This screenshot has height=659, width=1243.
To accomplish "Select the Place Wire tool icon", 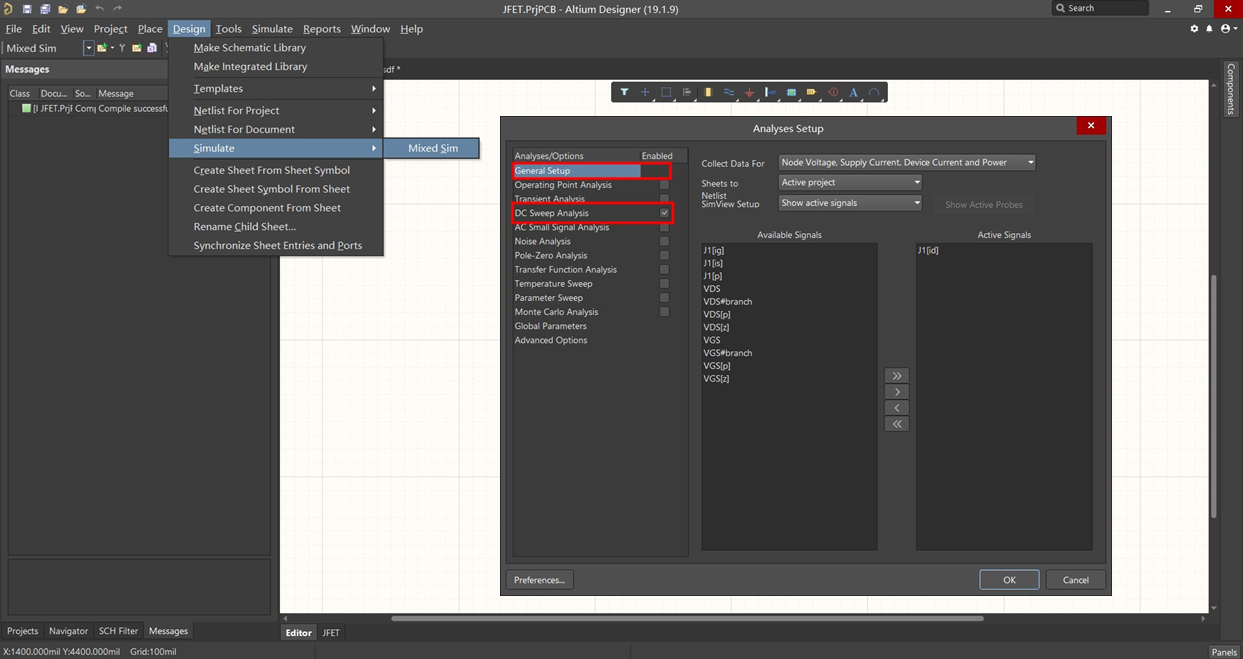I will point(729,92).
